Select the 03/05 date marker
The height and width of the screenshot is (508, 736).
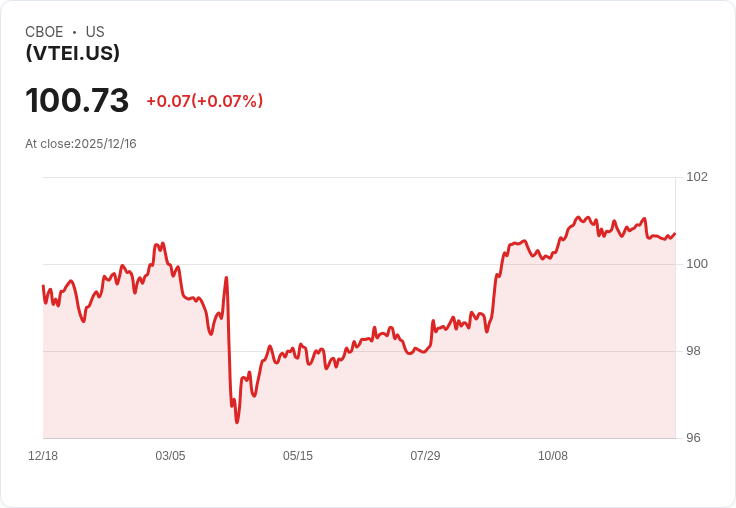[x=170, y=456]
